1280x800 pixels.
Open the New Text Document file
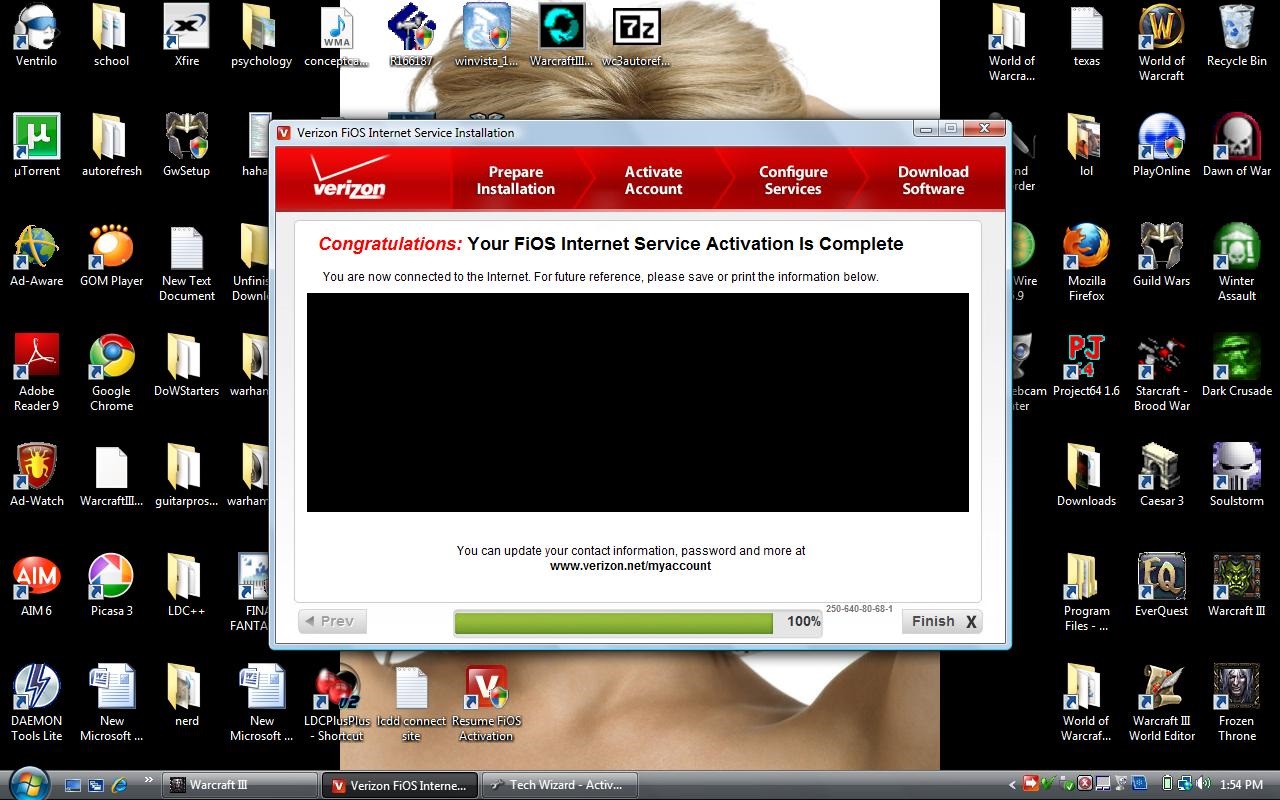187,263
